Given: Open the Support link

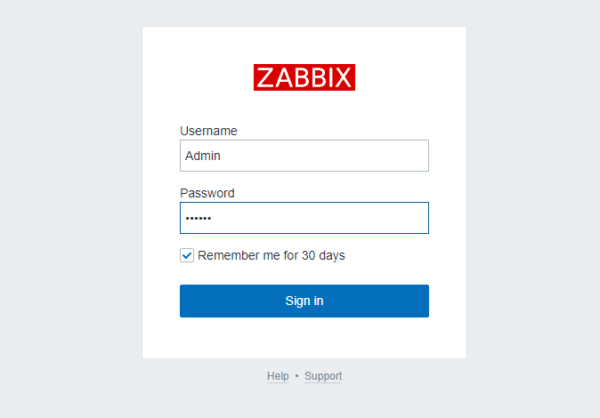Looking at the screenshot, I should [x=323, y=376].
